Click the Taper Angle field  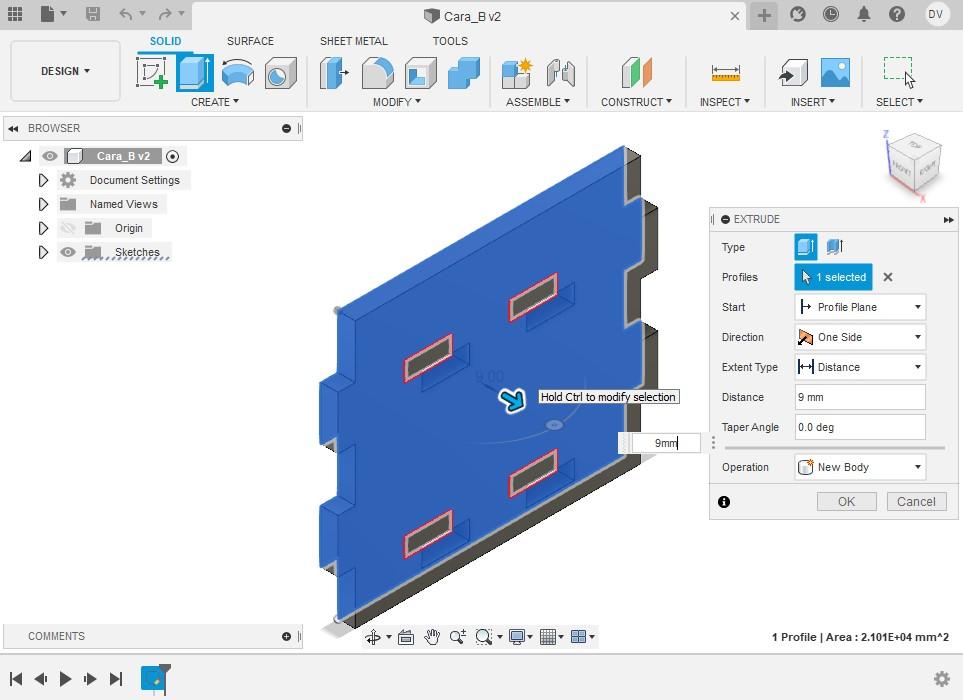click(860, 427)
